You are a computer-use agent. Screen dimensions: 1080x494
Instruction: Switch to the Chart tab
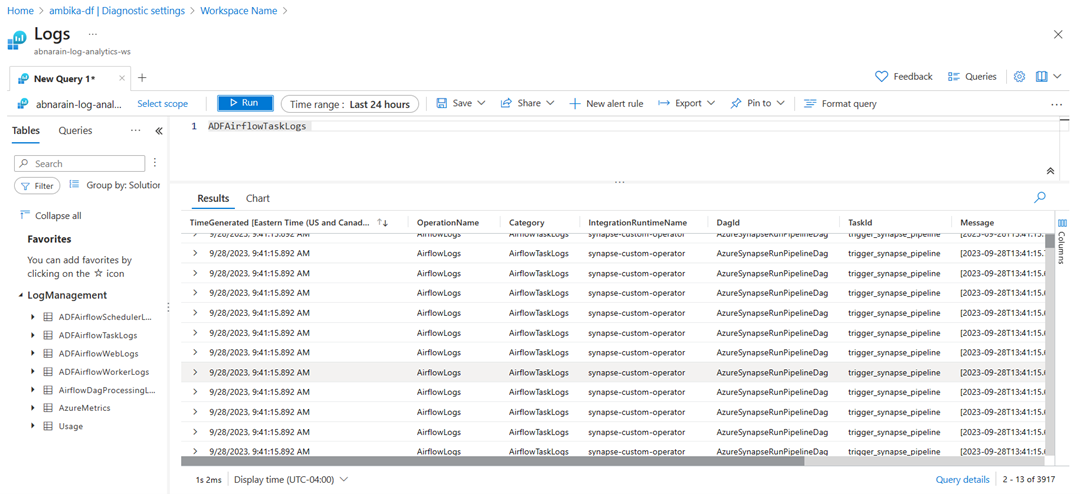click(x=257, y=198)
